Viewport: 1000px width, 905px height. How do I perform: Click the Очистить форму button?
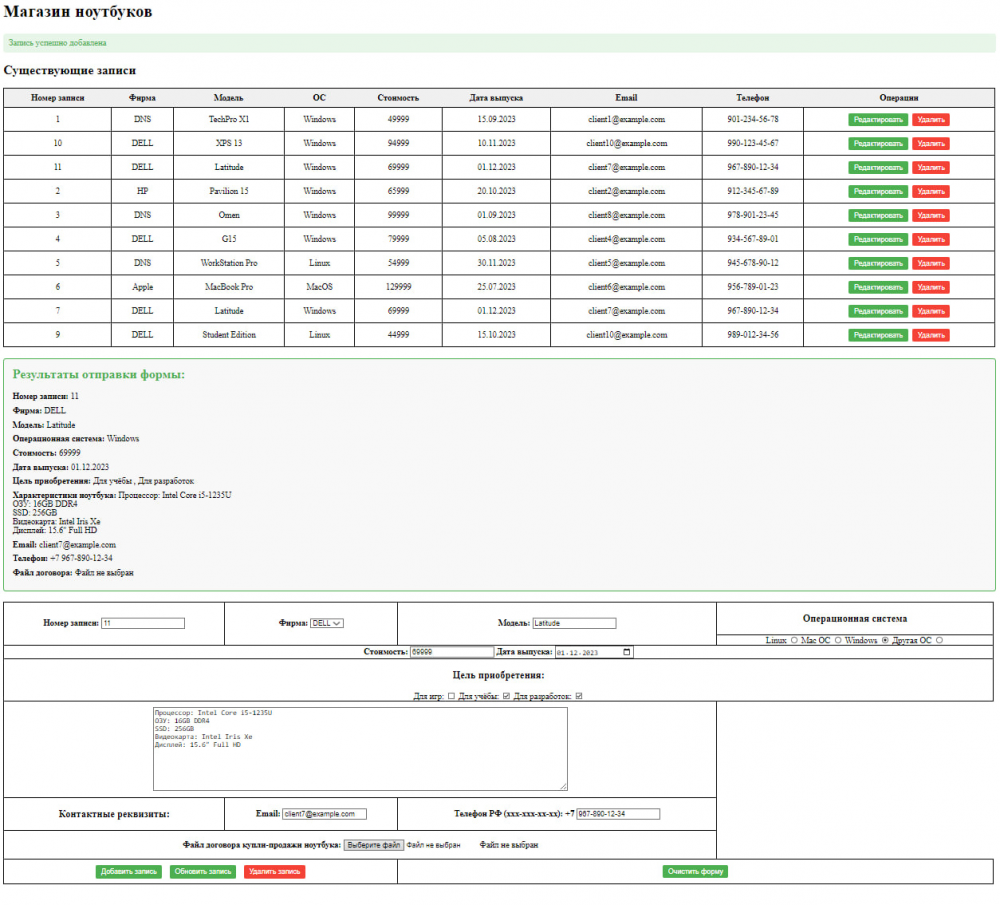[x=695, y=871]
